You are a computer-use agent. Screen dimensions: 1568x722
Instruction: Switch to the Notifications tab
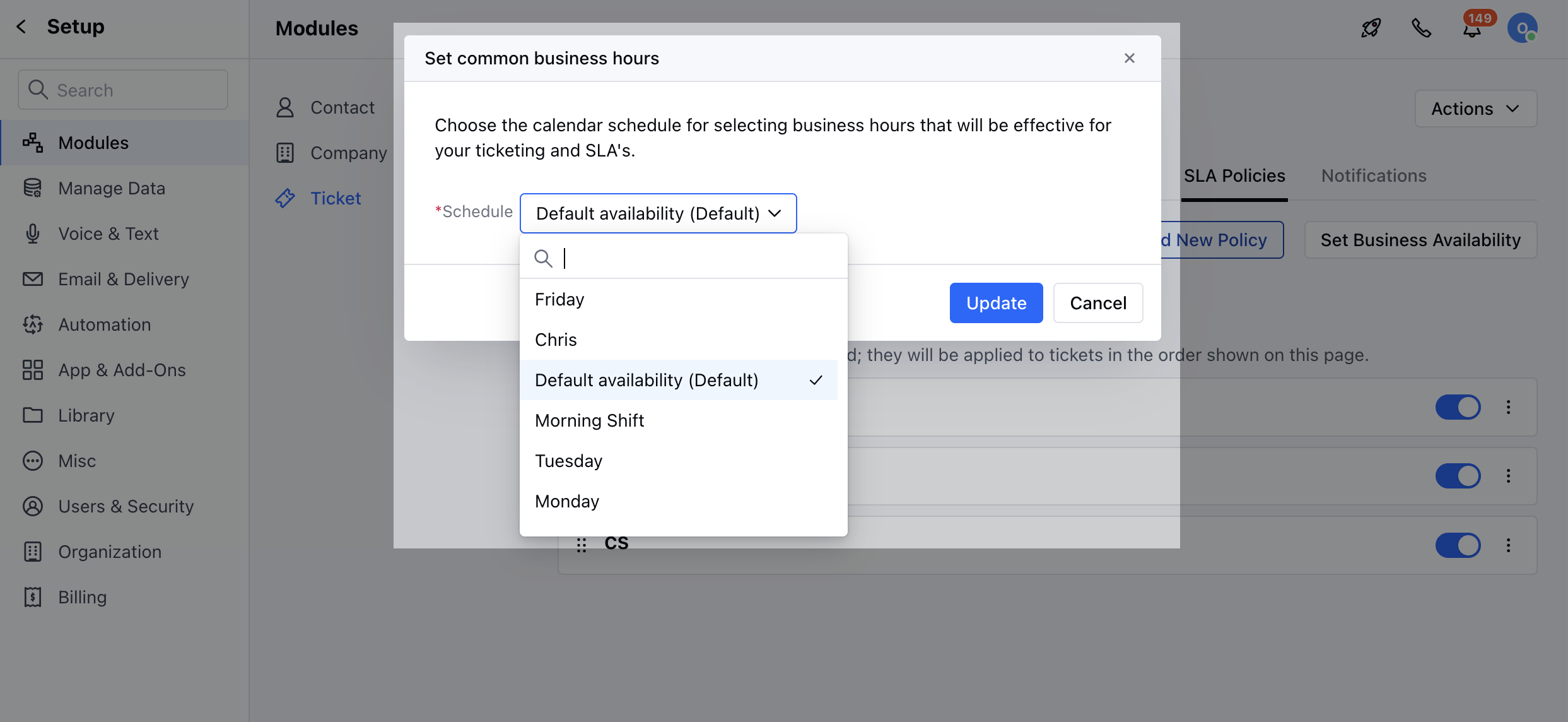pyautogui.click(x=1373, y=175)
